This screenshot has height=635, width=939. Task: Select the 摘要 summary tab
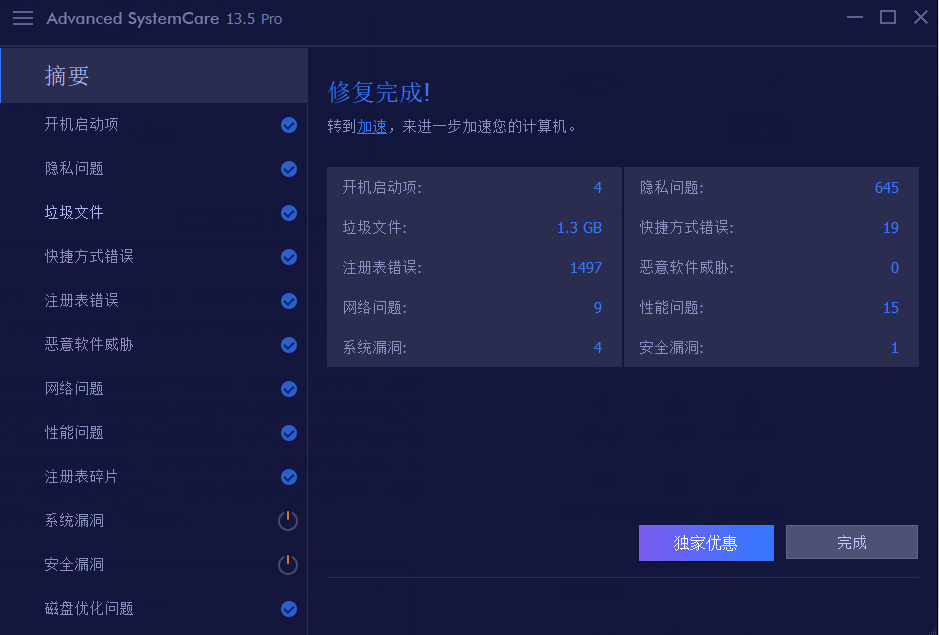154,75
